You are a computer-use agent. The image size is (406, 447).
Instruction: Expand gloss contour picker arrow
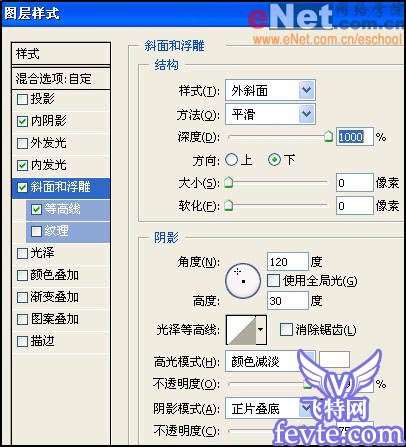261,330
